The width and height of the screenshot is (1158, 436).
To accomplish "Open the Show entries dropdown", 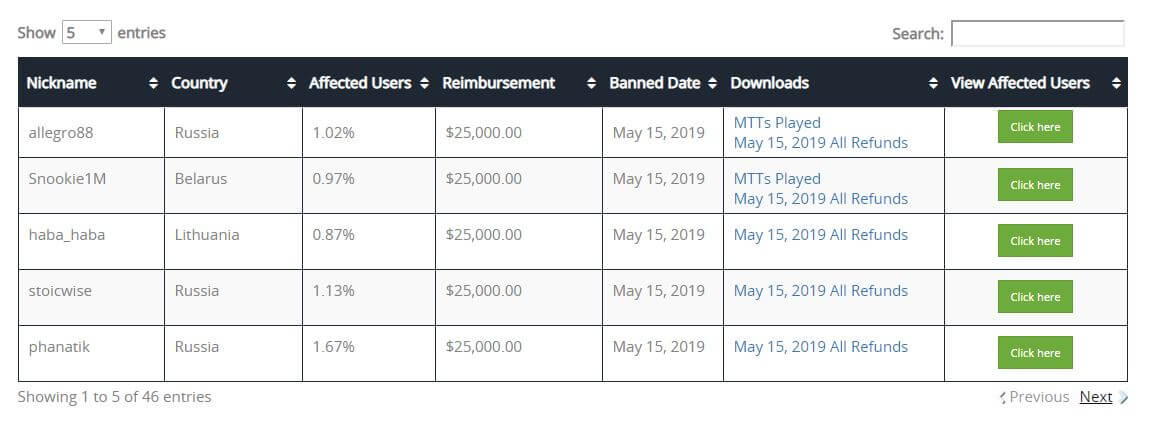I will [88, 32].
